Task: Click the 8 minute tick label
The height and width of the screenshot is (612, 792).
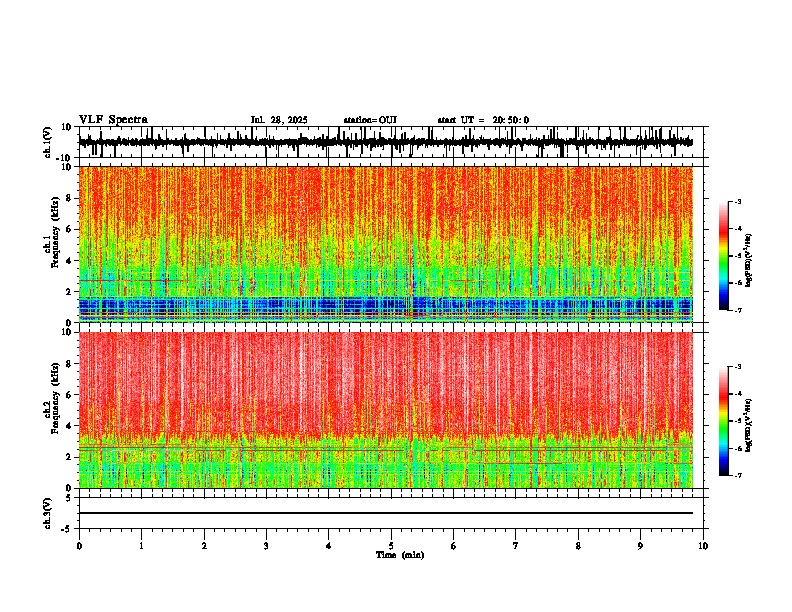Action: [578, 546]
